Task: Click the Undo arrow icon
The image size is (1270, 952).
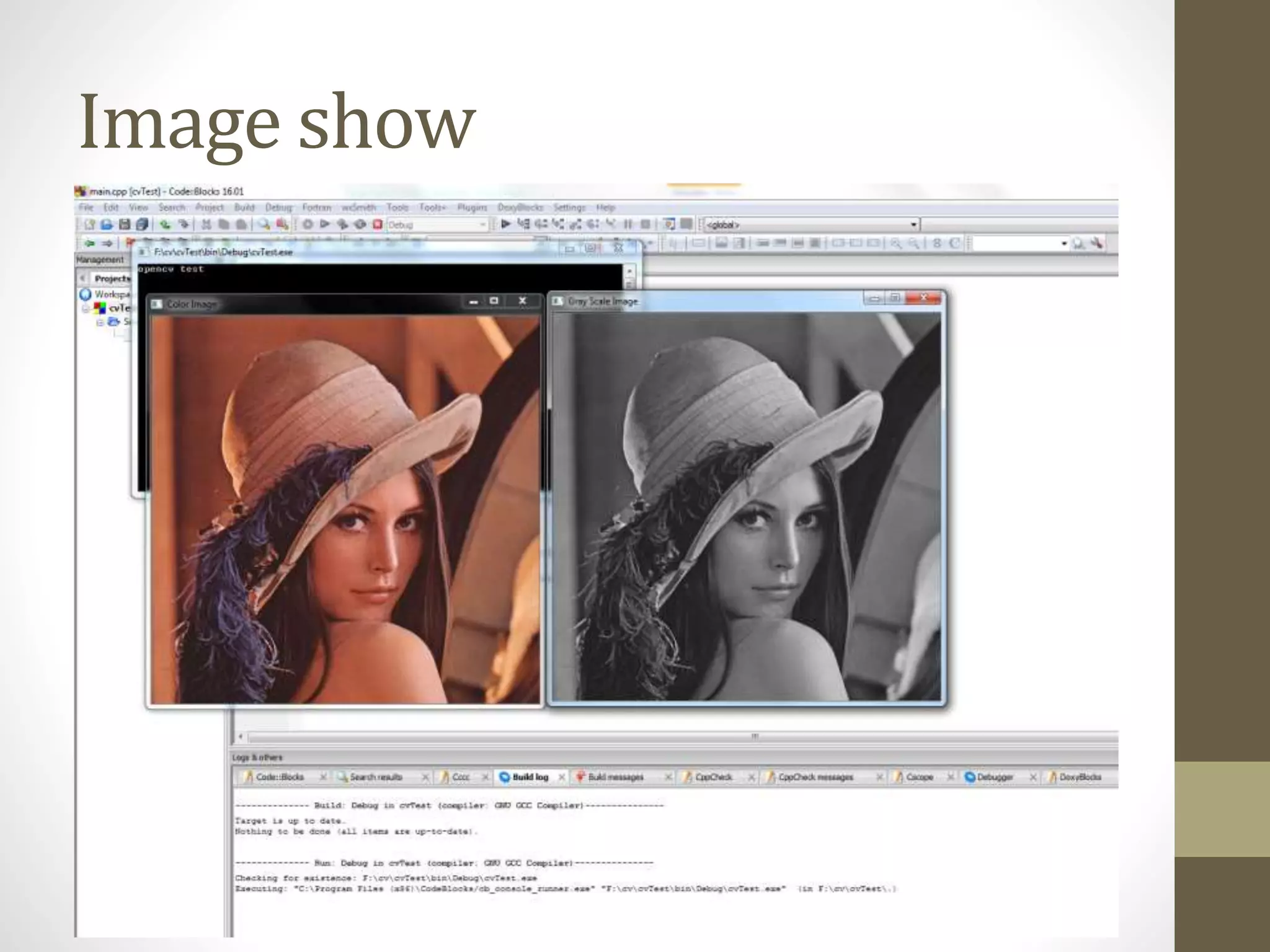Action: pos(165,224)
